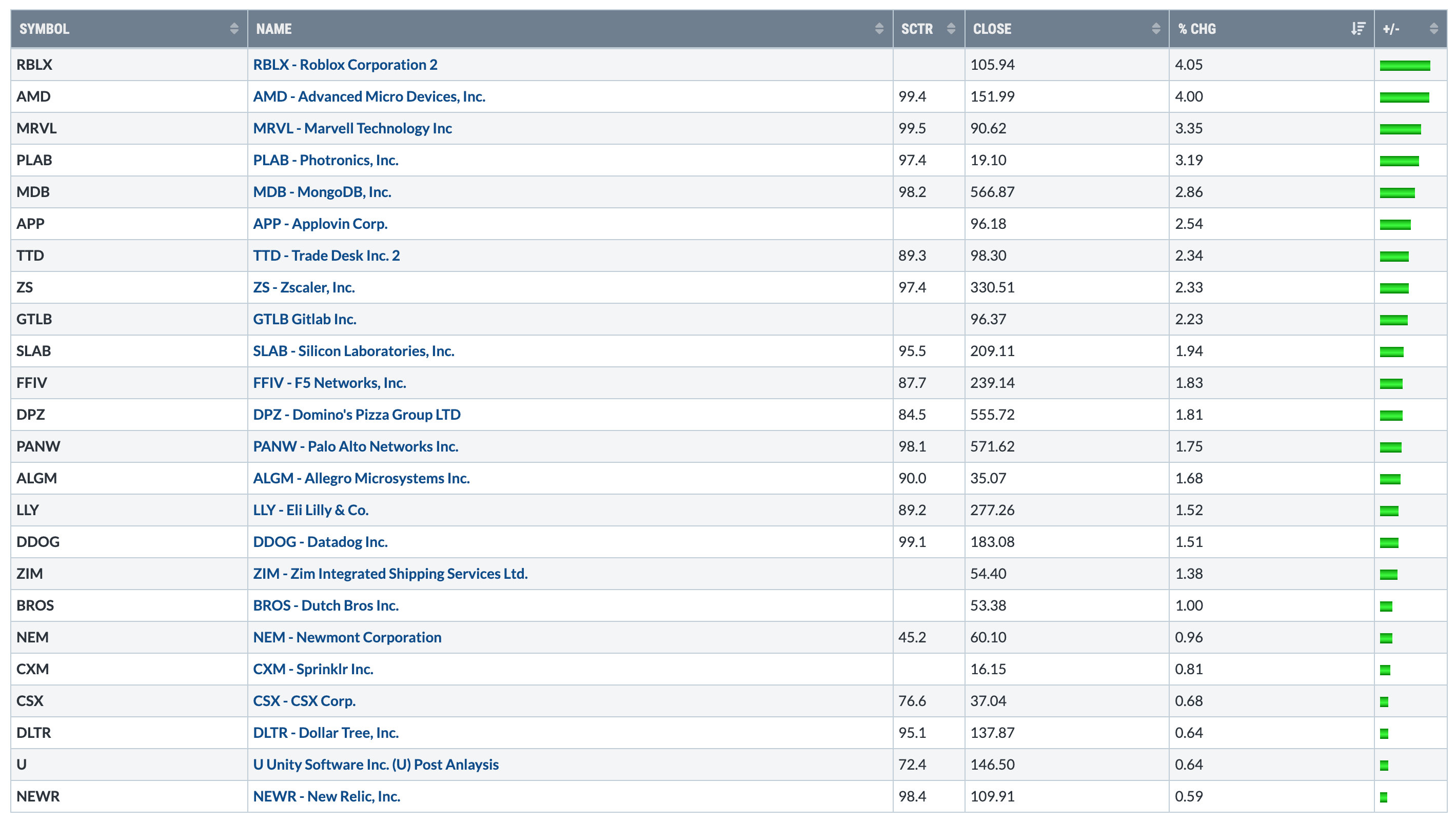
Task: Click the CLOSE column sort arrows
Action: [x=1156, y=29]
